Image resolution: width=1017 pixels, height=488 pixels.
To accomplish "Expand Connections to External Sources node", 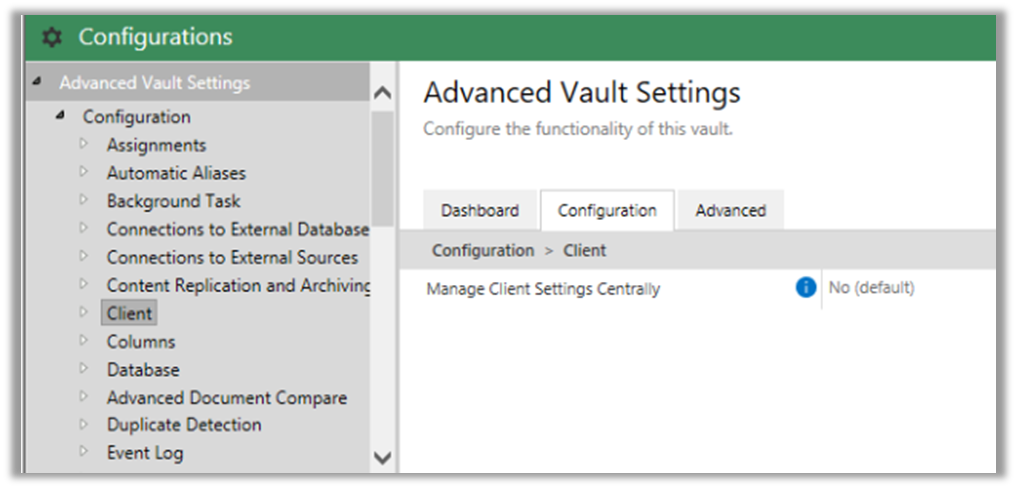I will 83,256.
